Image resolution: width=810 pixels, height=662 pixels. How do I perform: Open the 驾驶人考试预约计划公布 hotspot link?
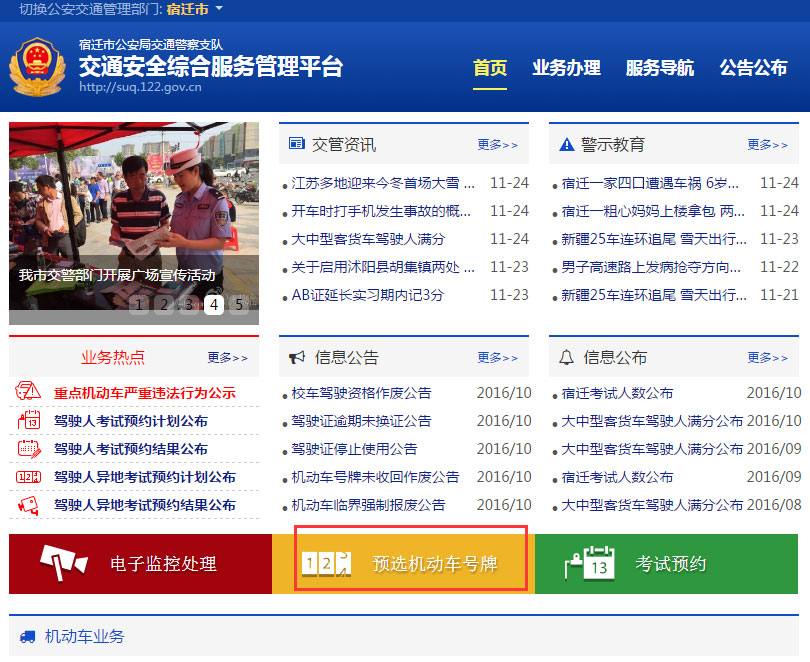(132, 420)
